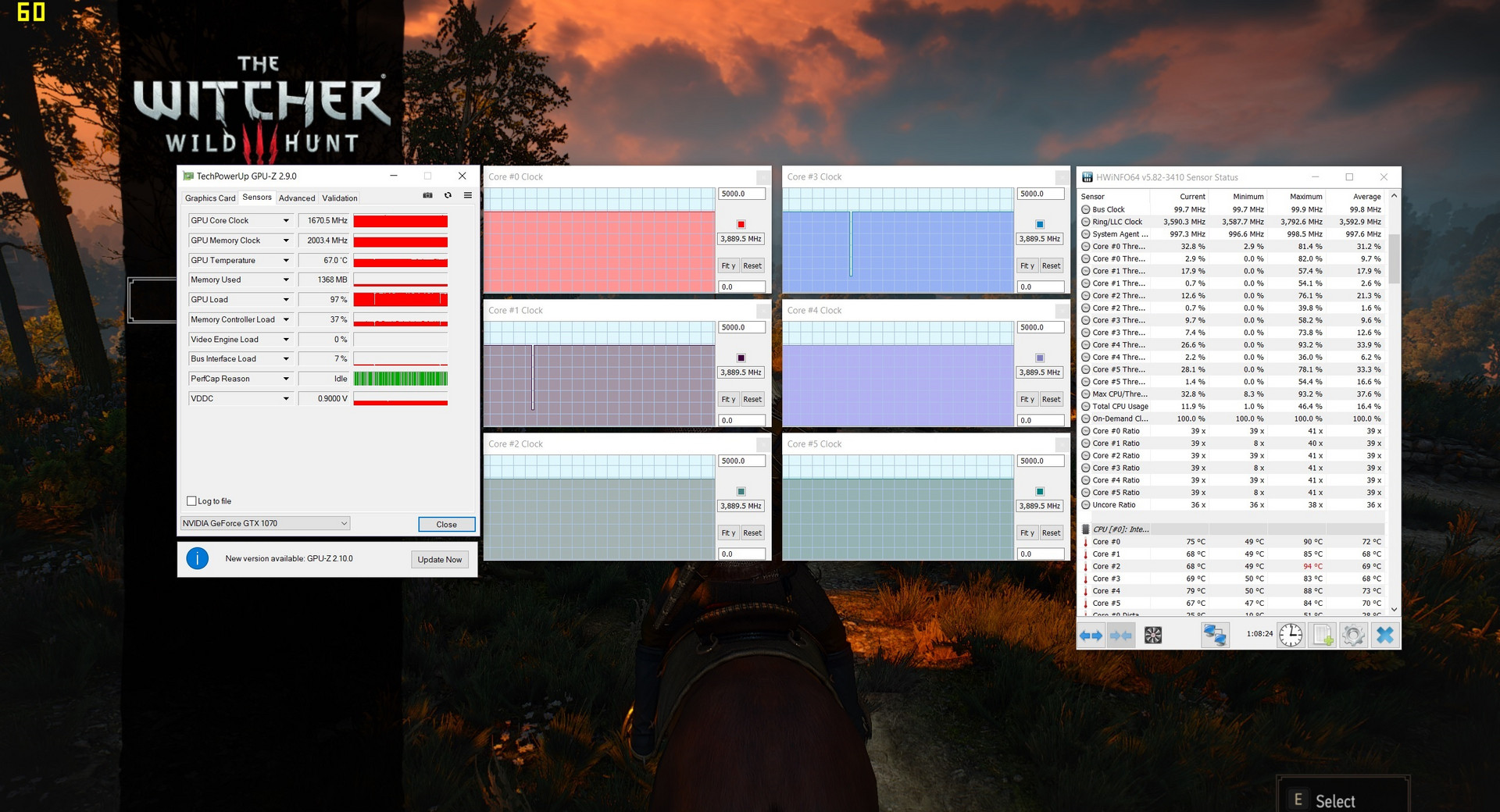Click the red color swatch of Core #0 Clock
The height and width of the screenshot is (812, 1500).
(741, 224)
